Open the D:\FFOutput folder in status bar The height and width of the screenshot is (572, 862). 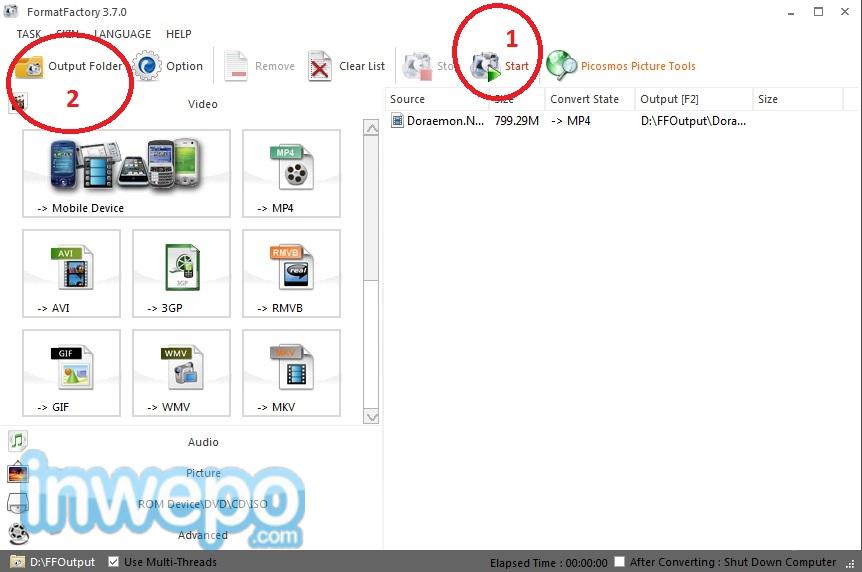(x=62, y=562)
